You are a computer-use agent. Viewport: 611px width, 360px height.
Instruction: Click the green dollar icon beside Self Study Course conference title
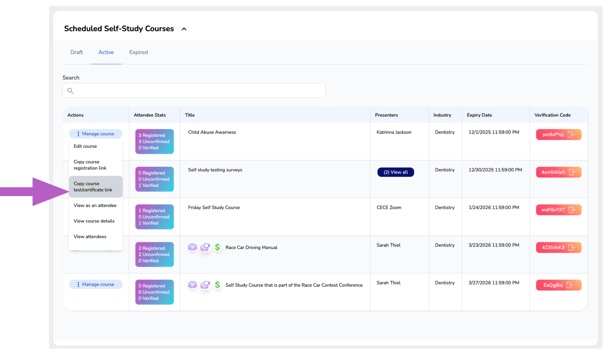click(217, 285)
